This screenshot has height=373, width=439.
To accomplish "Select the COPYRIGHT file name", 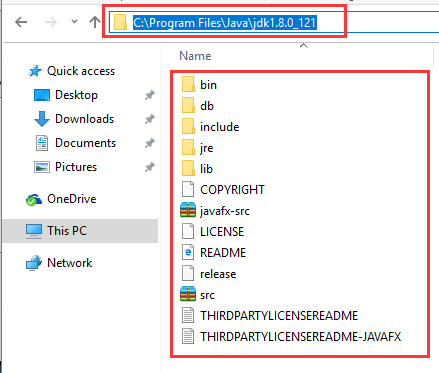I will pyautogui.click(x=232, y=190).
